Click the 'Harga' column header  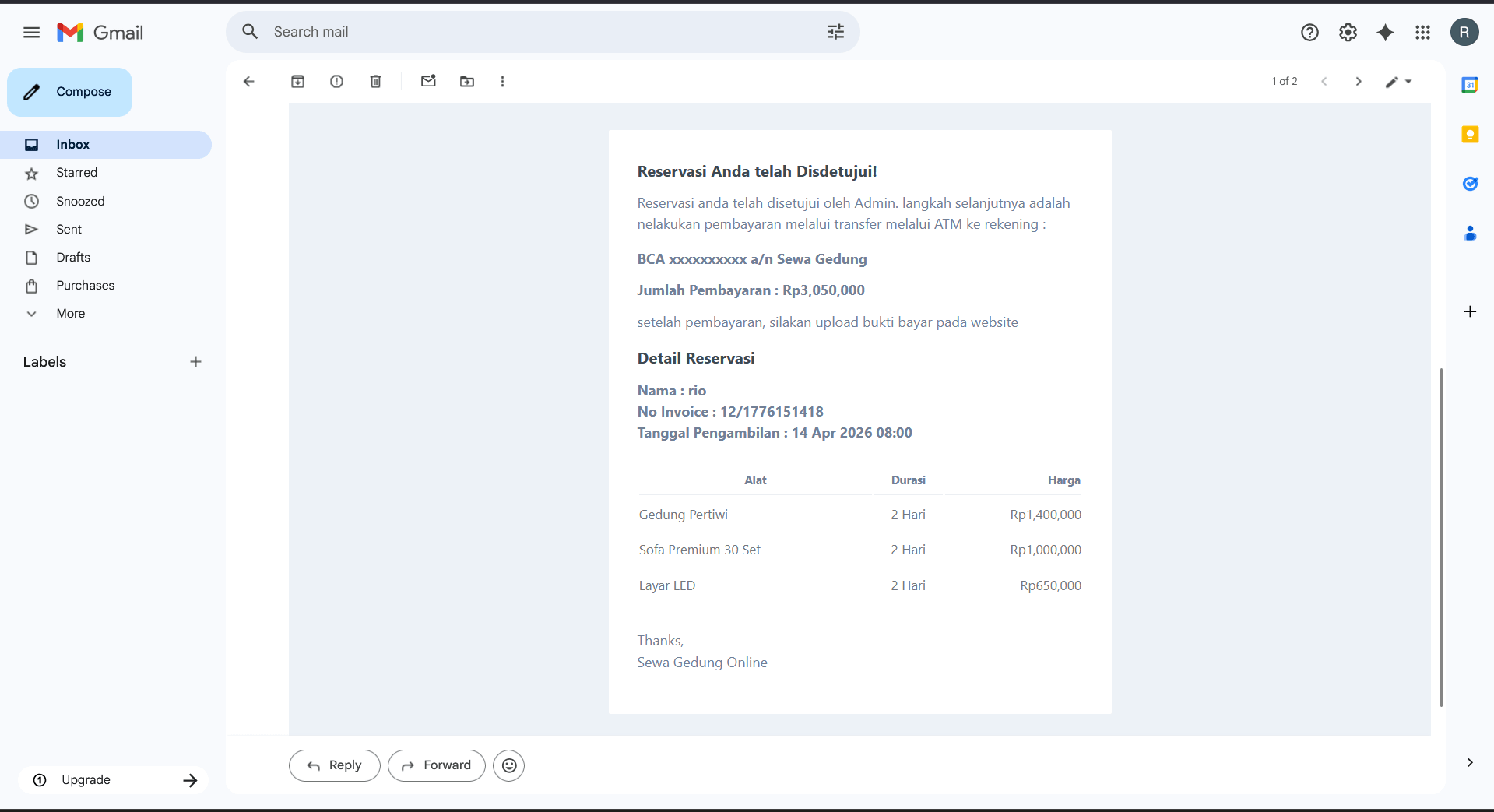tap(1063, 480)
